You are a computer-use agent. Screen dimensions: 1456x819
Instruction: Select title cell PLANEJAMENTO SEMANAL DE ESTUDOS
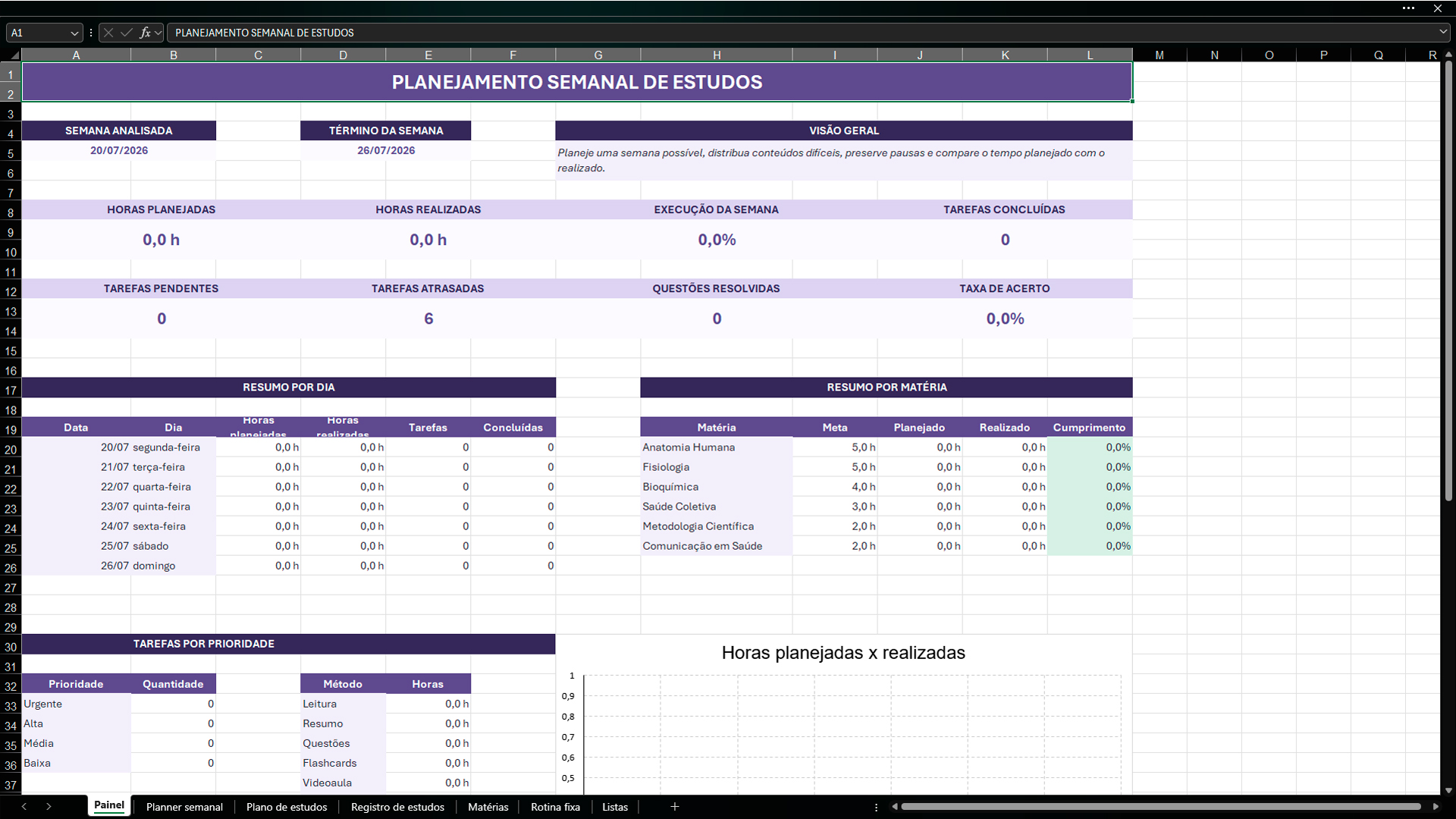(x=577, y=82)
